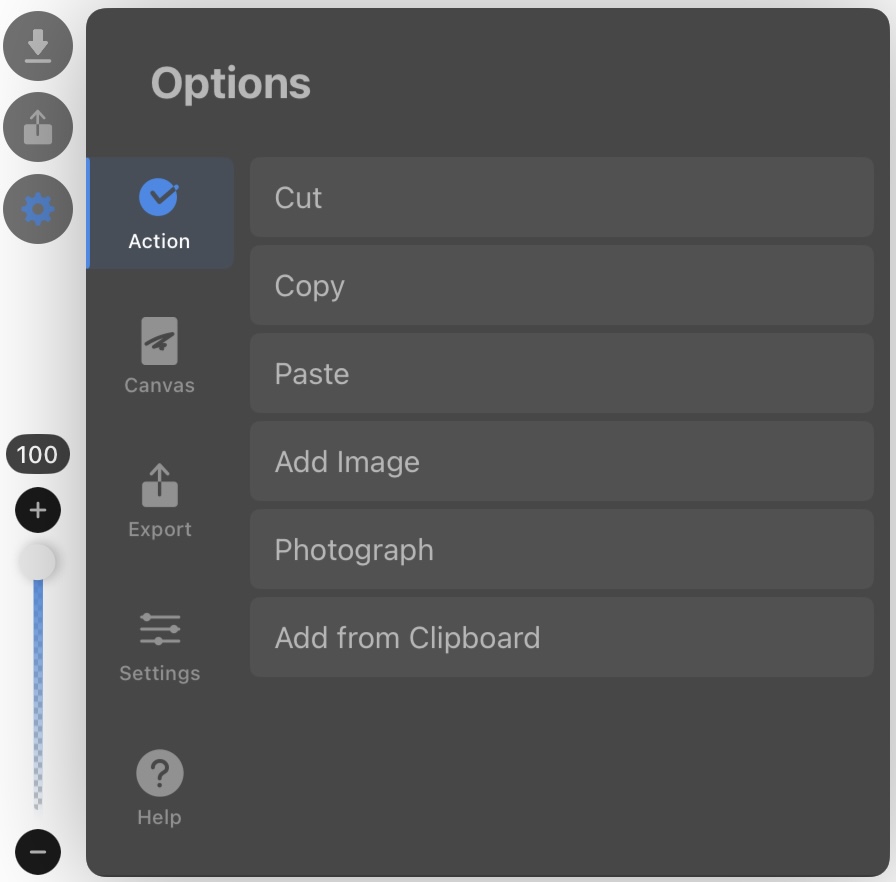Screen dimensions: 896x882
Task: Select Add Image option
Action: tap(562, 461)
